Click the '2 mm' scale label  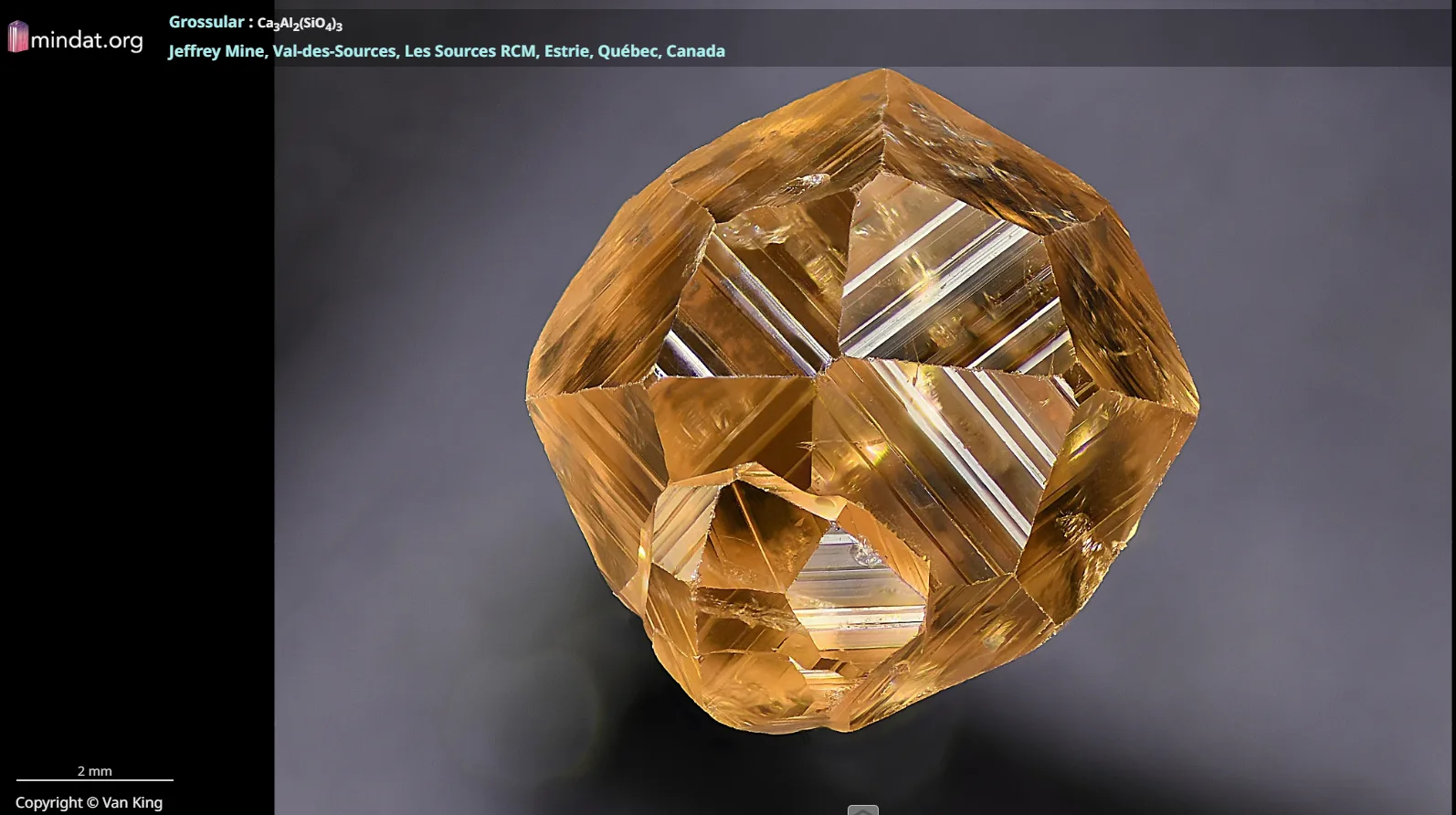pos(94,771)
